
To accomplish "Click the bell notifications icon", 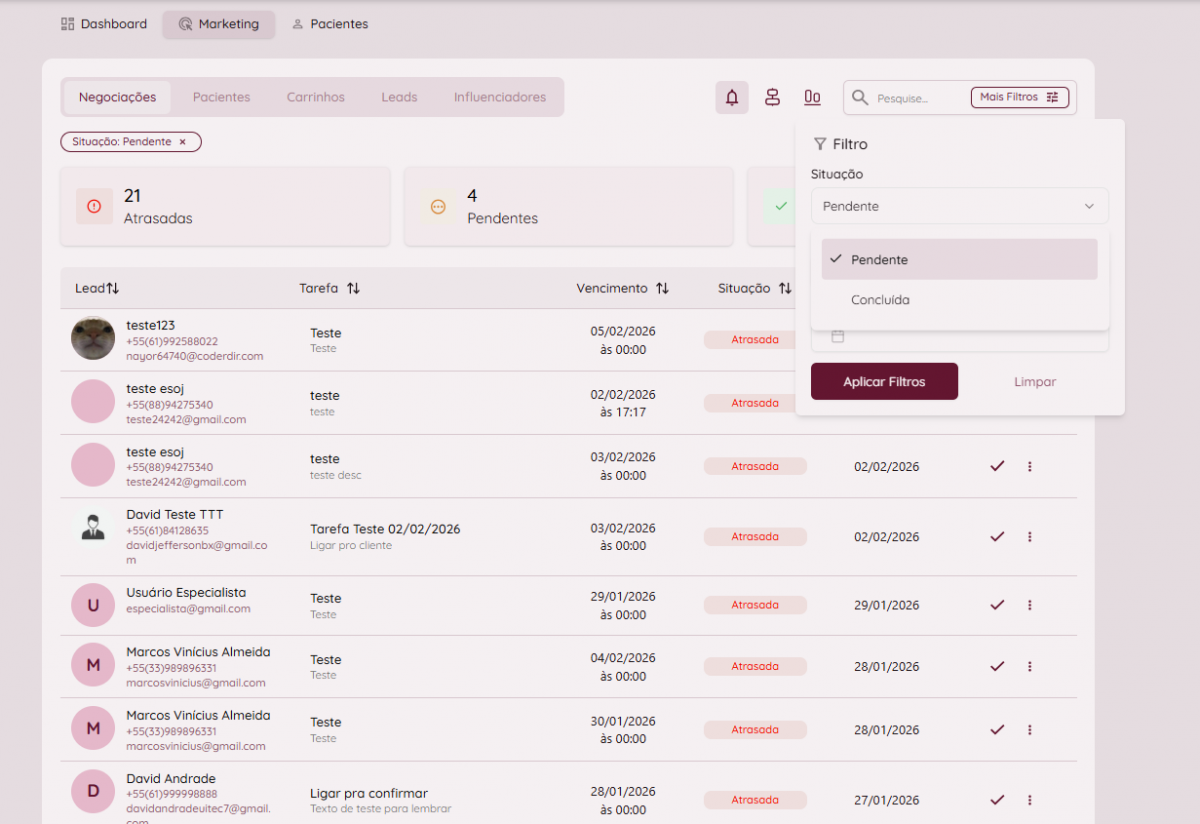I will click(732, 98).
